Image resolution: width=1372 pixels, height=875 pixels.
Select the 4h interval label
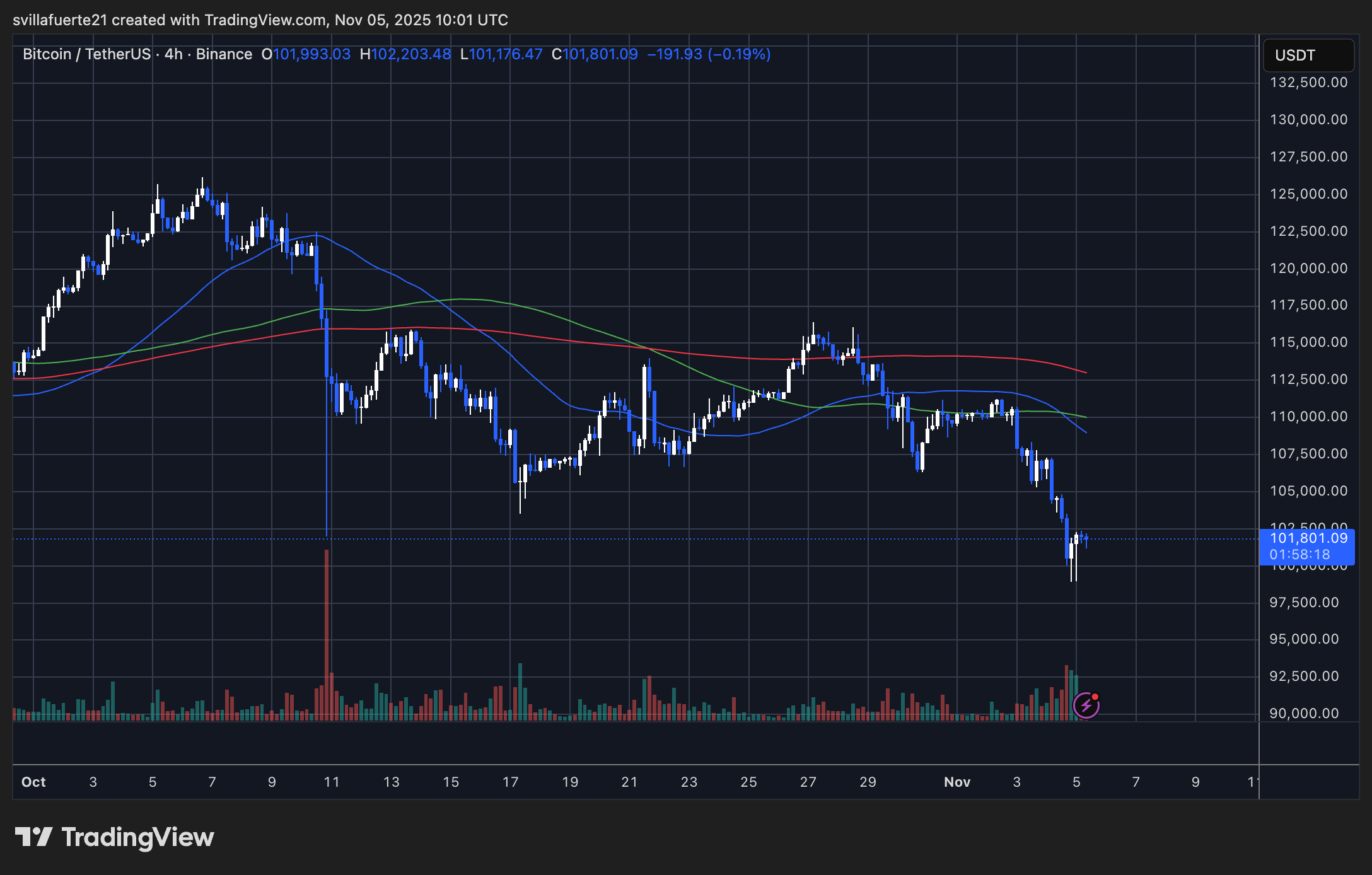(173, 54)
